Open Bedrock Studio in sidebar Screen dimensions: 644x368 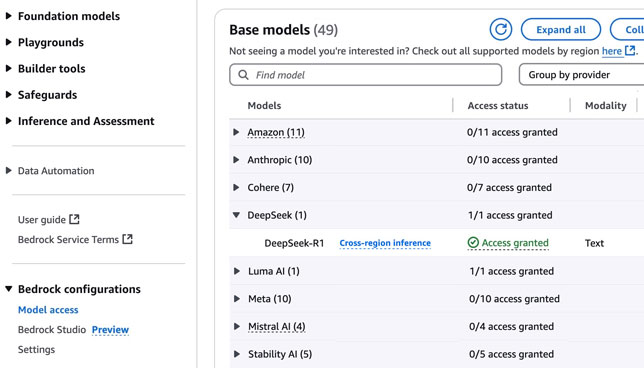pos(52,329)
